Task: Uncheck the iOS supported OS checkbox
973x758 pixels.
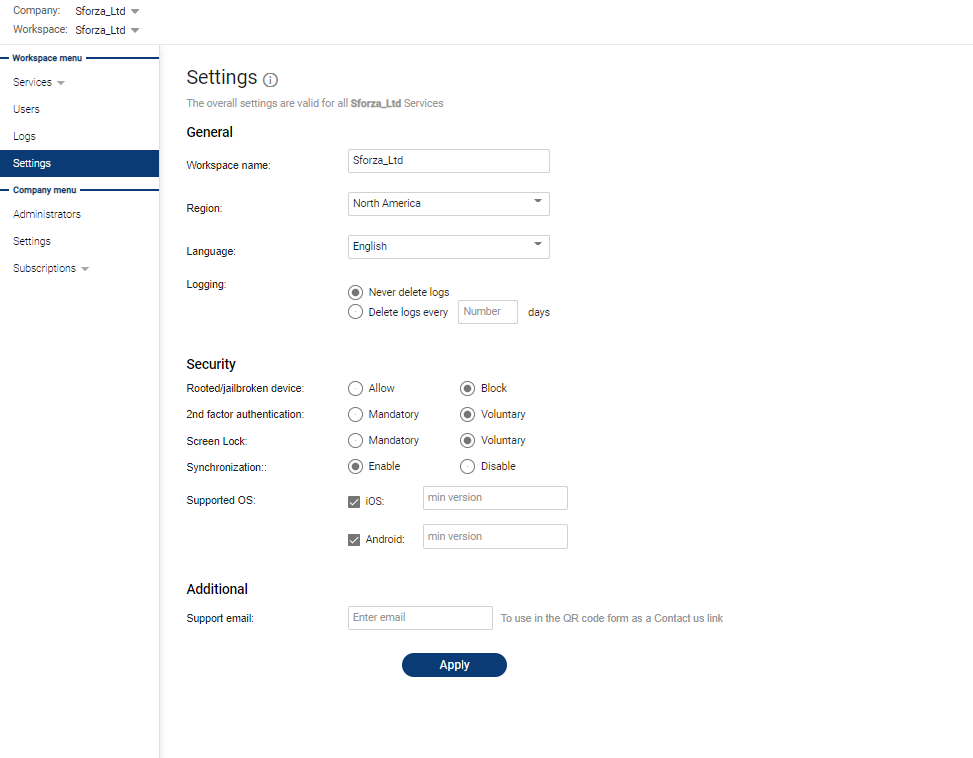Action: tap(354, 501)
